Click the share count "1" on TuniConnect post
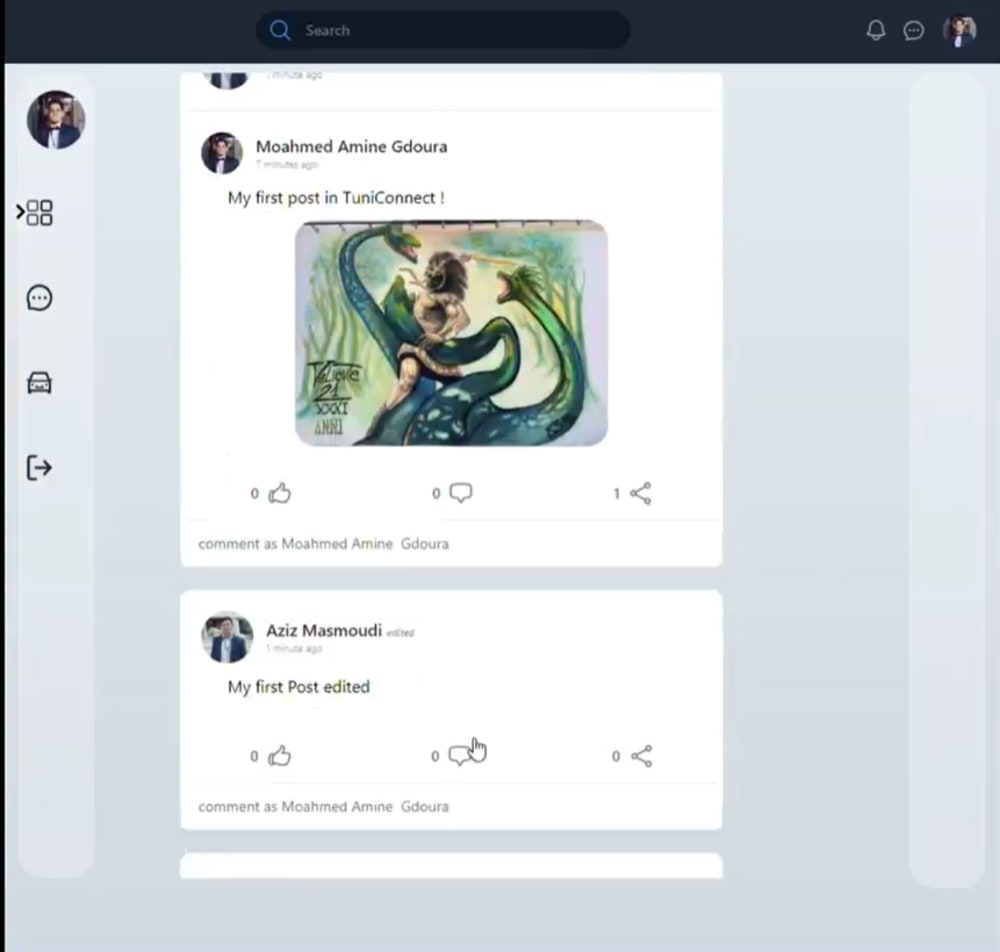The image size is (1000, 952). [617, 494]
